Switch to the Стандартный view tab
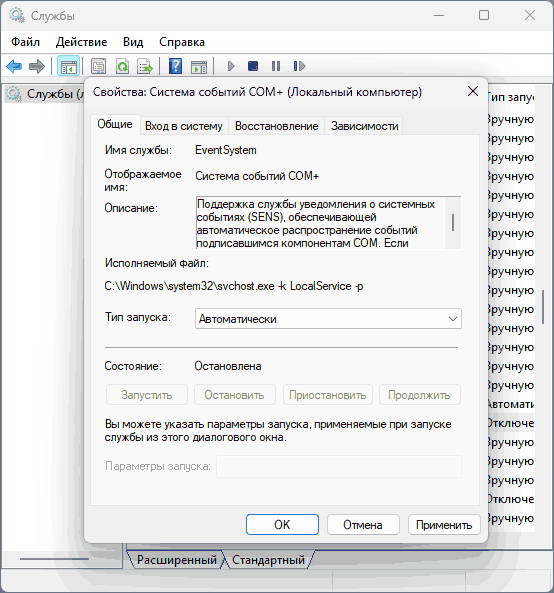The width and height of the screenshot is (554, 593). (x=268, y=560)
